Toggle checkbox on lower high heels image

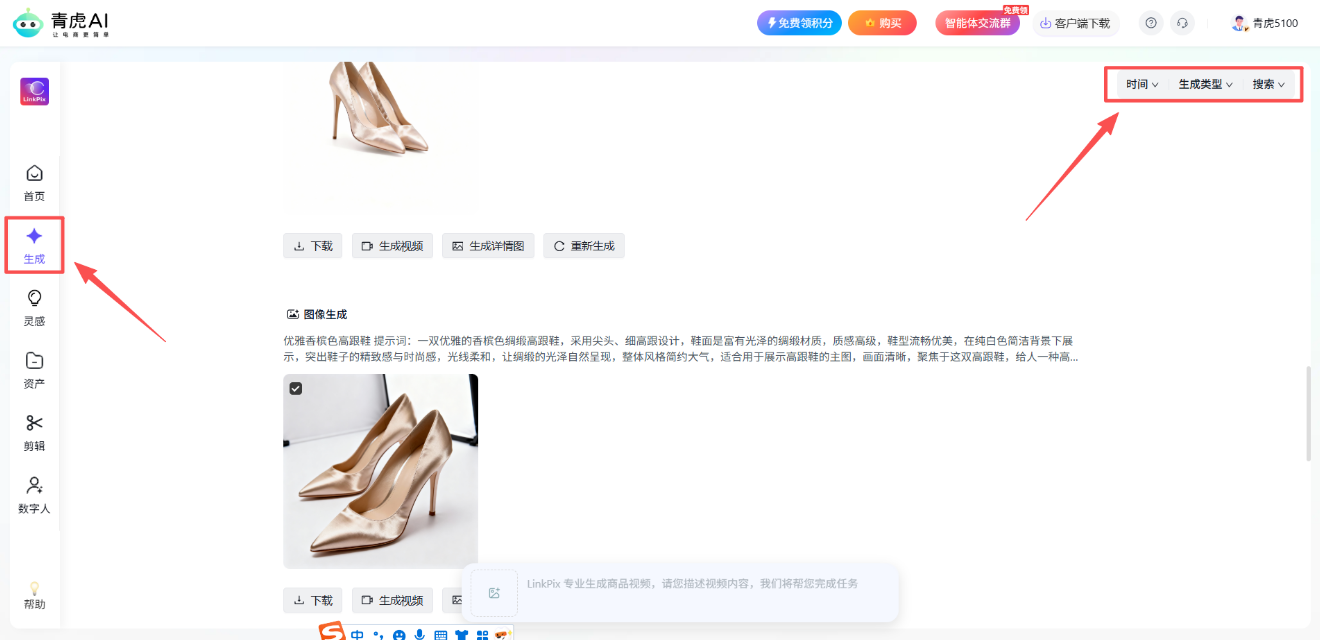(296, 388)
